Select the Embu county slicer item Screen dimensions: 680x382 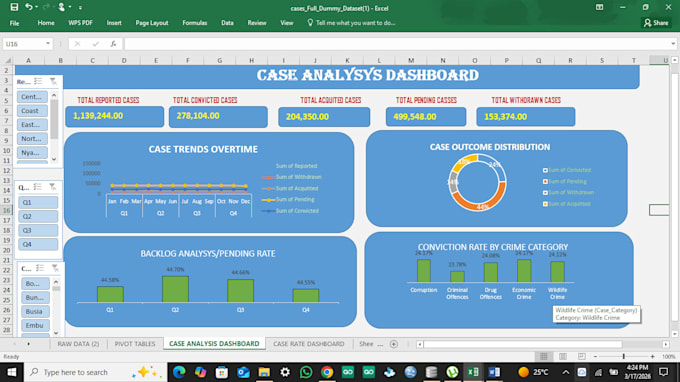click(35, 325)
